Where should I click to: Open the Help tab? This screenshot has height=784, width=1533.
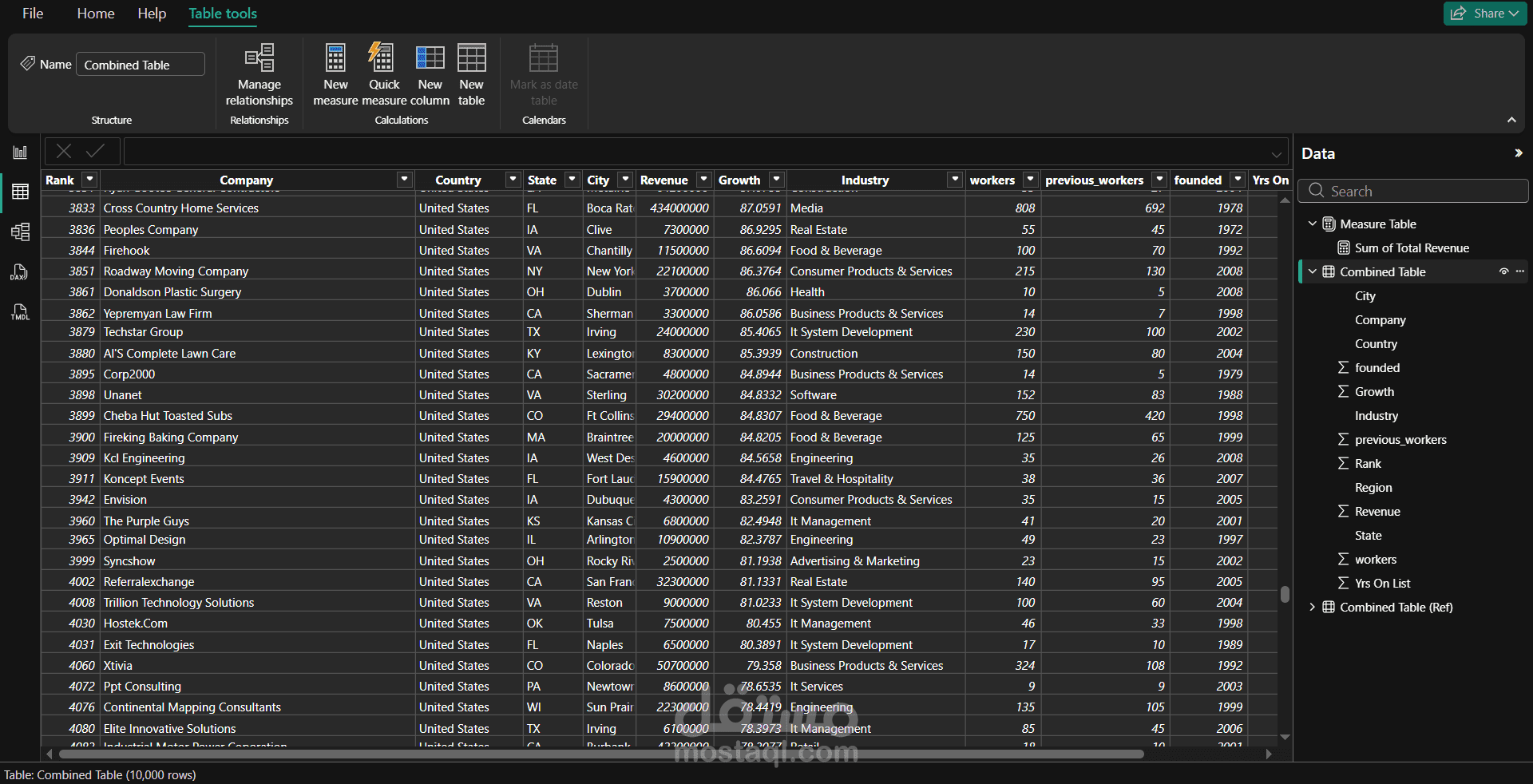[152, 14]
